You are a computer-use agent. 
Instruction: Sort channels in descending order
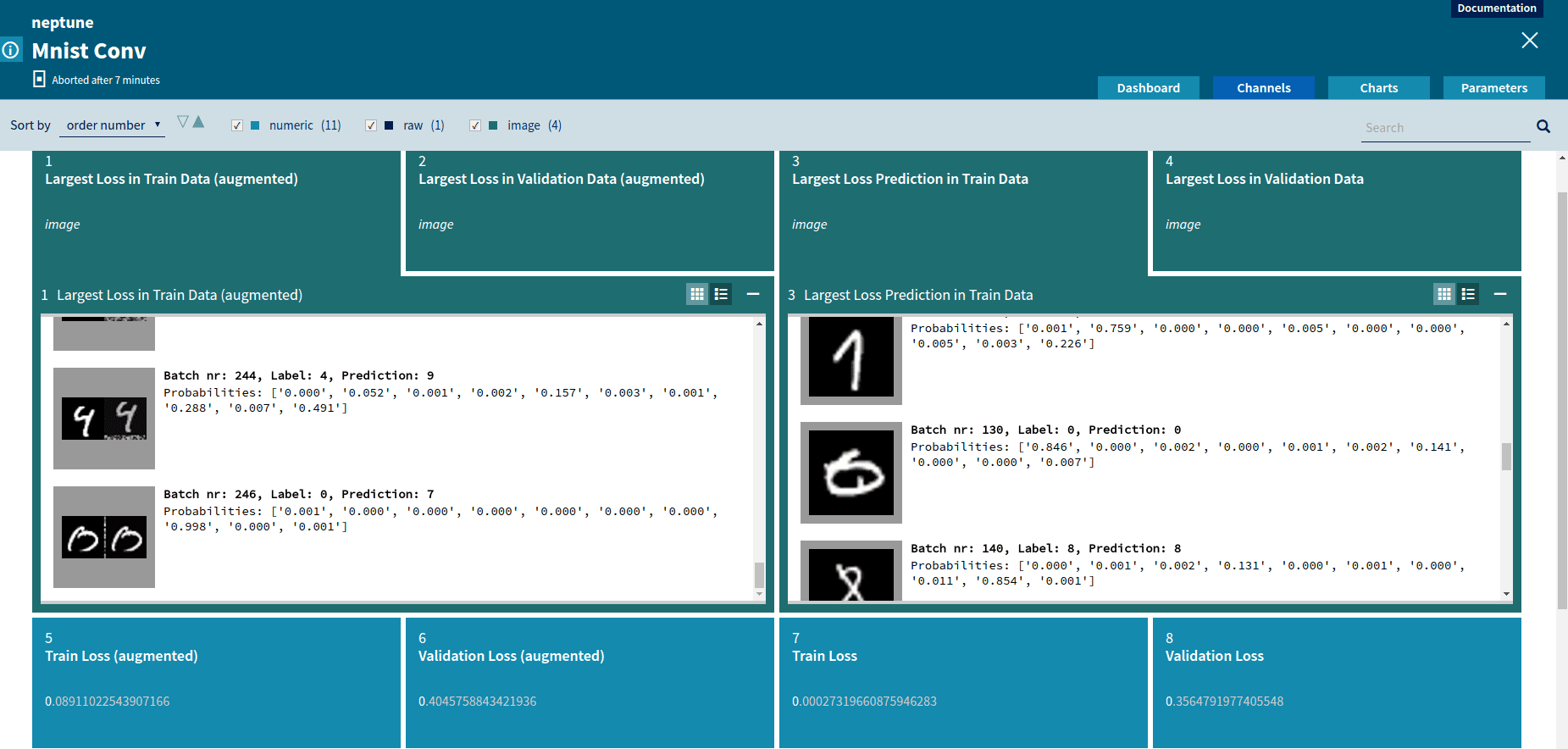(182, 122)
